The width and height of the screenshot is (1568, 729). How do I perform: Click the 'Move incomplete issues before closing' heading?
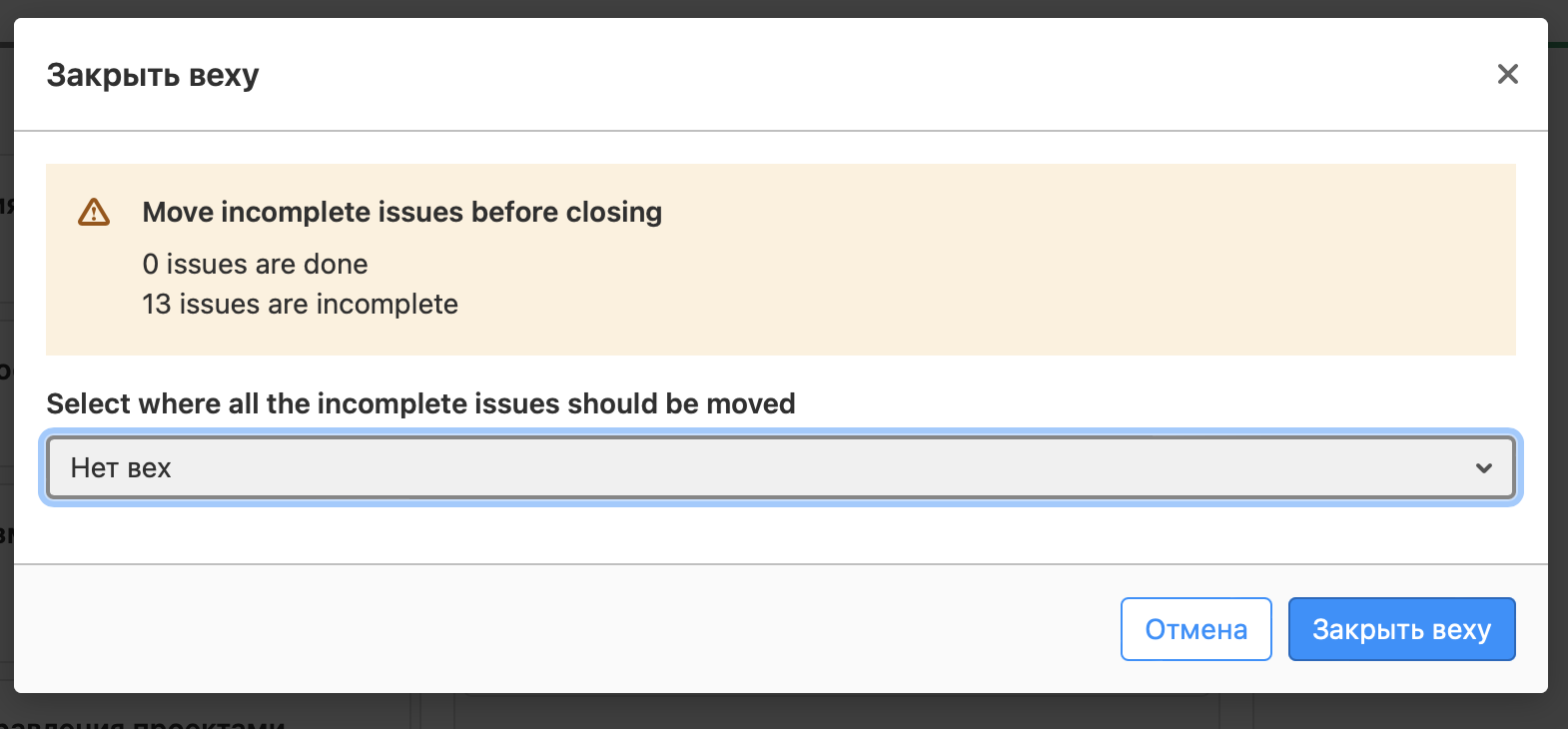[x=401, y=212]
